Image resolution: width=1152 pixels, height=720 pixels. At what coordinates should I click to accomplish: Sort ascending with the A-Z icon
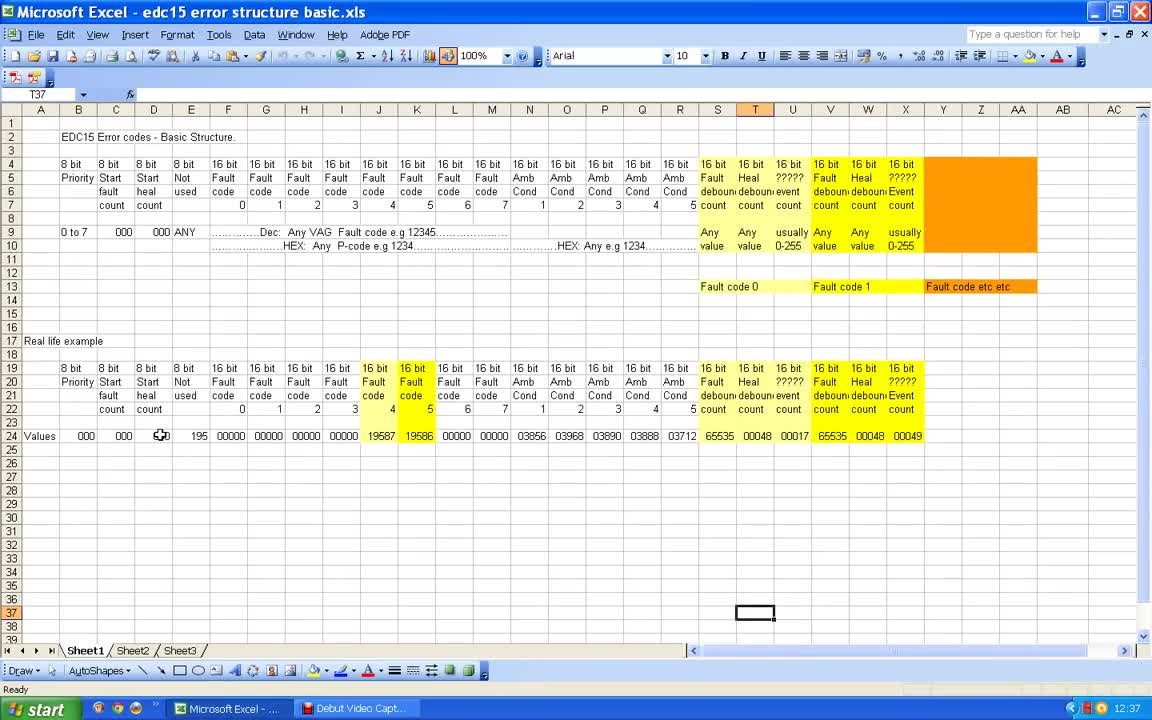pos(388,57)
